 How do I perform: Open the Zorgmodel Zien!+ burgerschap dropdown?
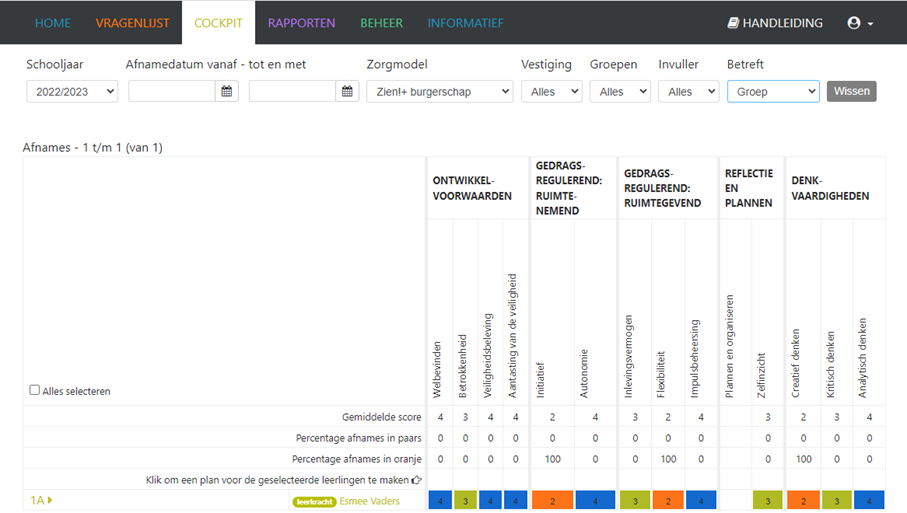[x=439, y=92]
